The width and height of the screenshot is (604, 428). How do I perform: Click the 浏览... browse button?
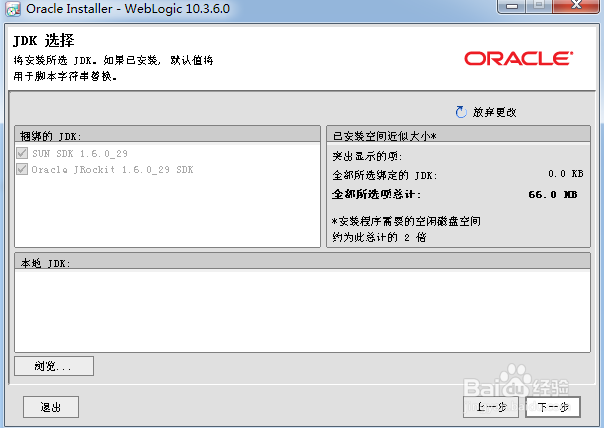point(54,366)
